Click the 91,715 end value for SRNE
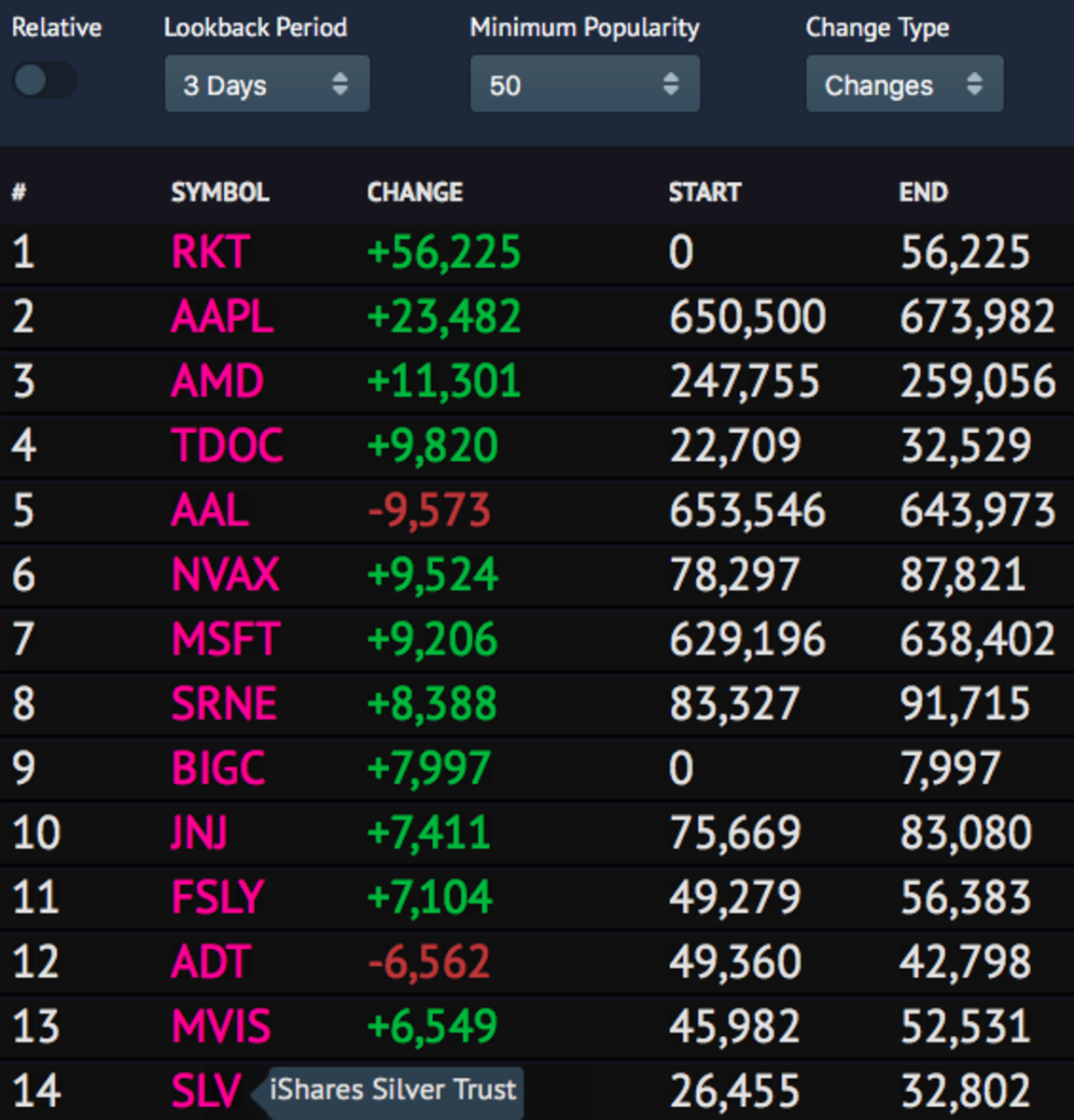The image size is (1074, 1120). click(965, 704)
